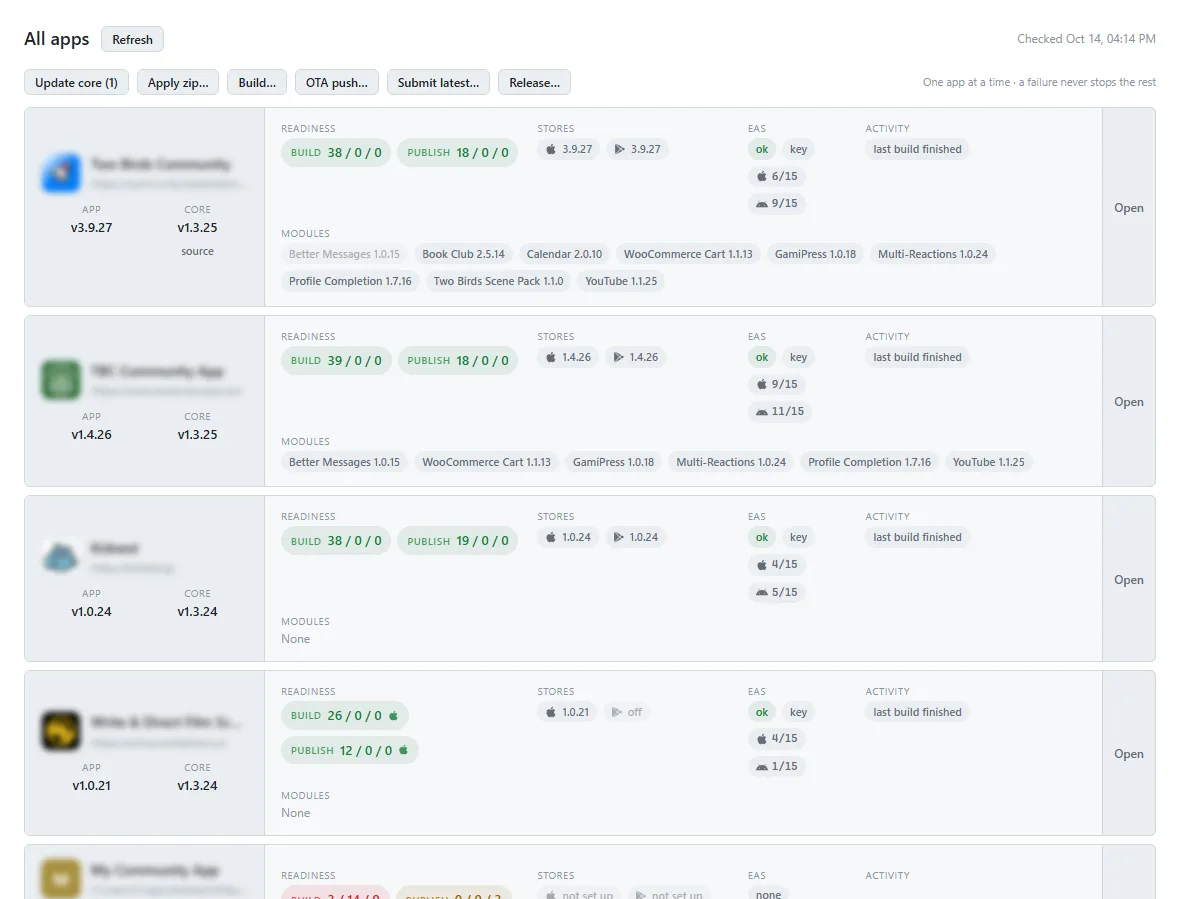Viewport: 1180px width, 899px height.
Task: Open the app at v3.9.27
Action: coord(1129,208)
